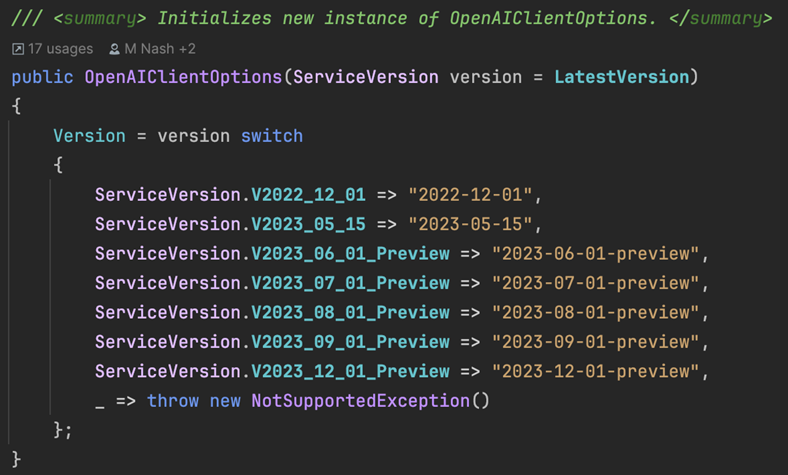Click the usages arrow icon
Screen dimensions: 788x475
point(18,49)
